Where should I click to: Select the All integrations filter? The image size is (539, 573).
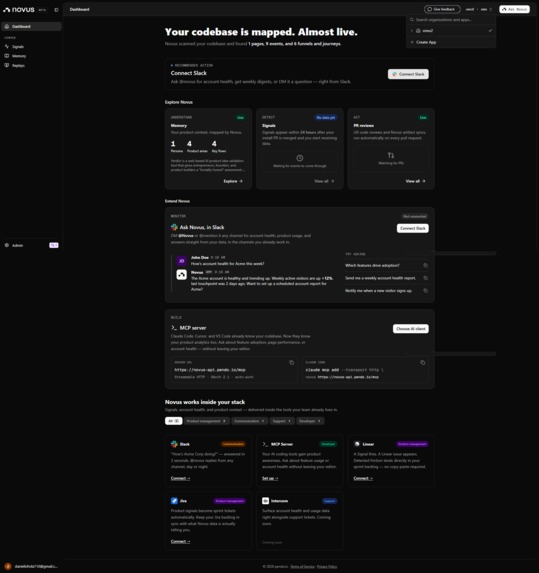174,421
